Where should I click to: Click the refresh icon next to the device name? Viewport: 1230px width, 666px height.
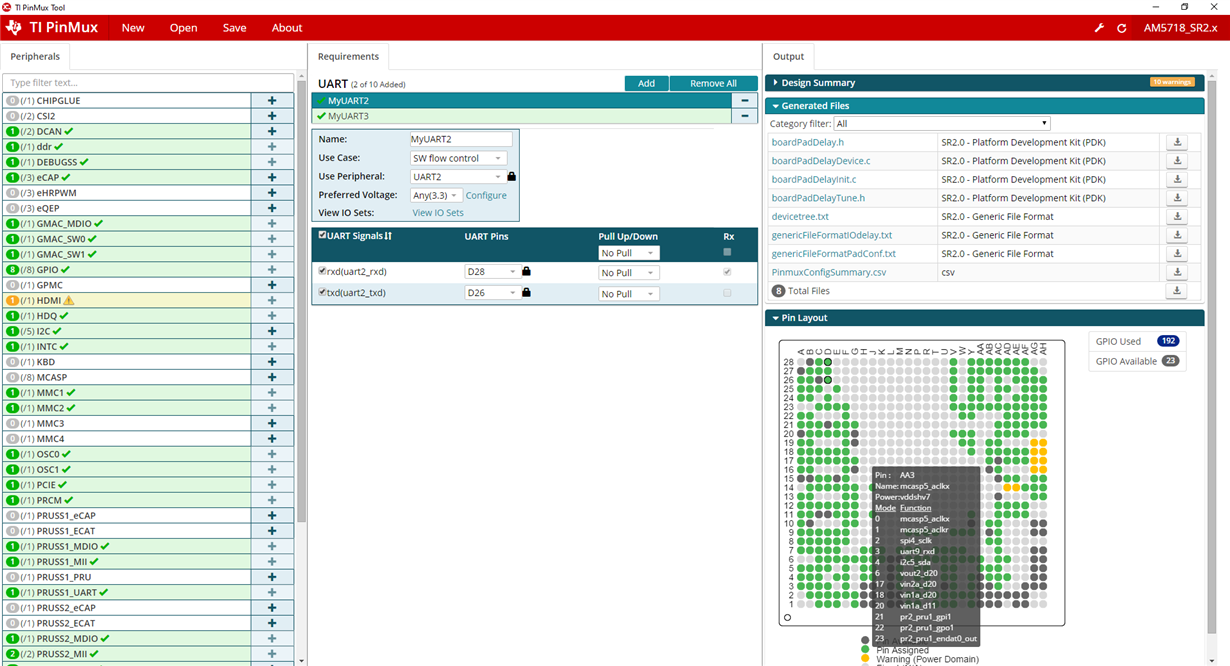coord(1121,28)
